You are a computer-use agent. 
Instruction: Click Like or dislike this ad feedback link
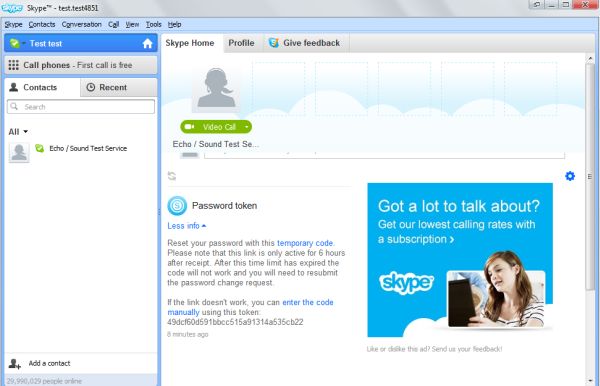[x=434, y=349]
